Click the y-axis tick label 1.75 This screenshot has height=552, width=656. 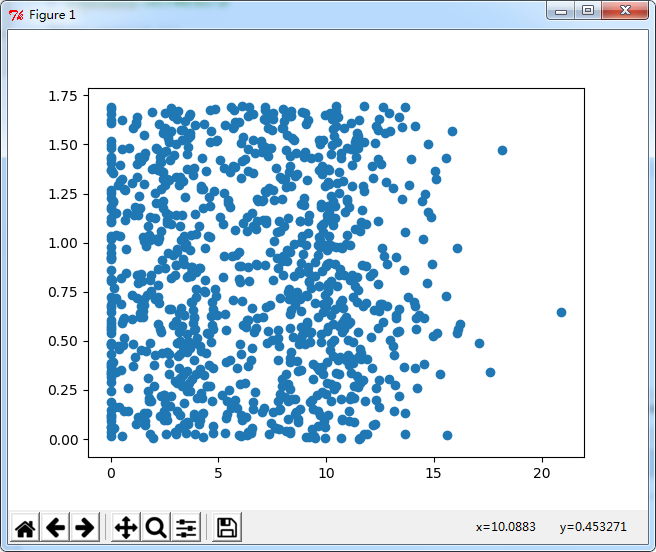(x=63, y=96)
